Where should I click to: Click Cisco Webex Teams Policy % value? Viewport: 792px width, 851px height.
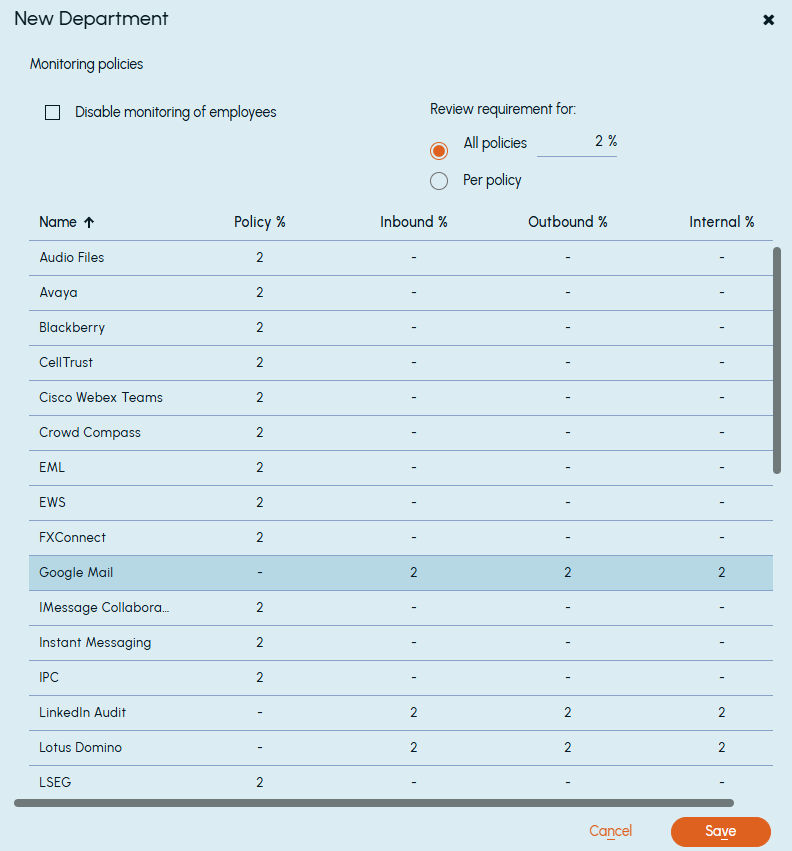click(x=259, y=398)
